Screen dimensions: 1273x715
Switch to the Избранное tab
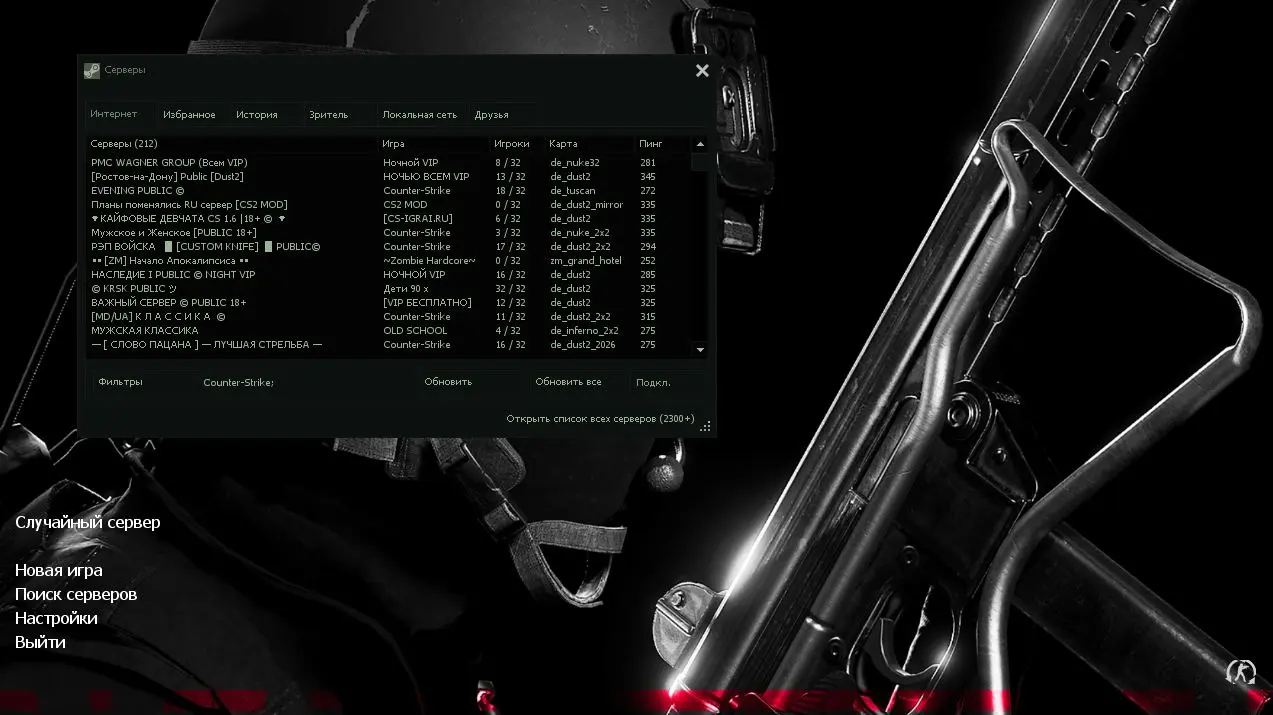pyautogui.click(x=189, y=115)
